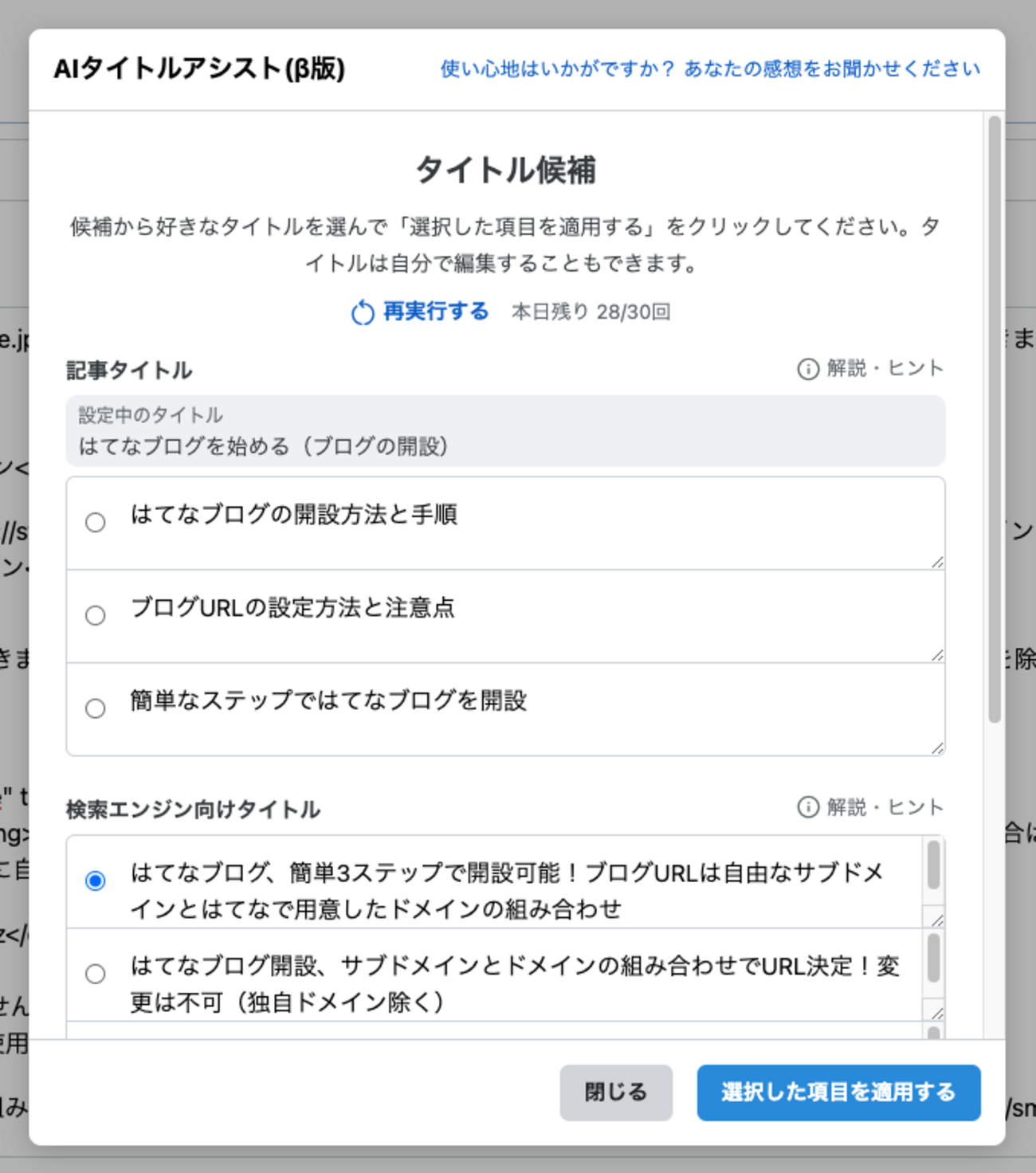Click scrollbar inside サブドメインとドメインの組み合わせ textarea

934,959
